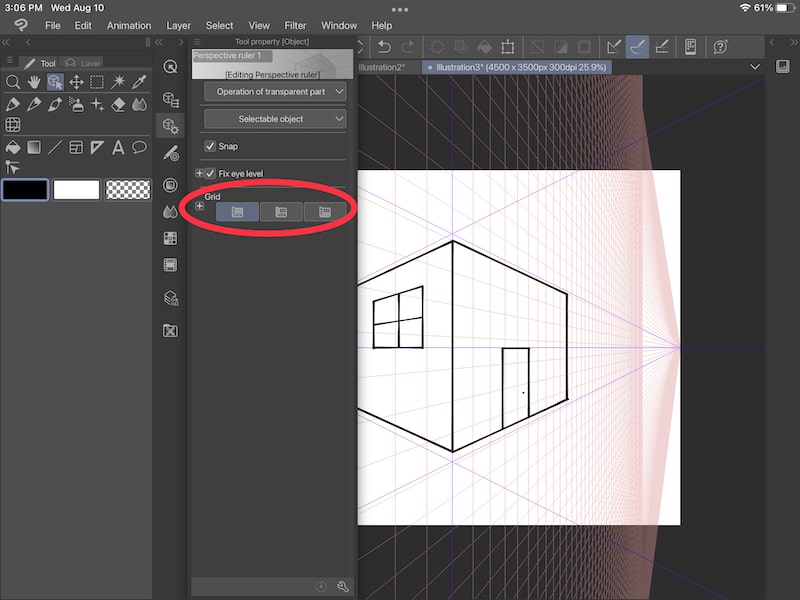Select the Hand tool

33,82
